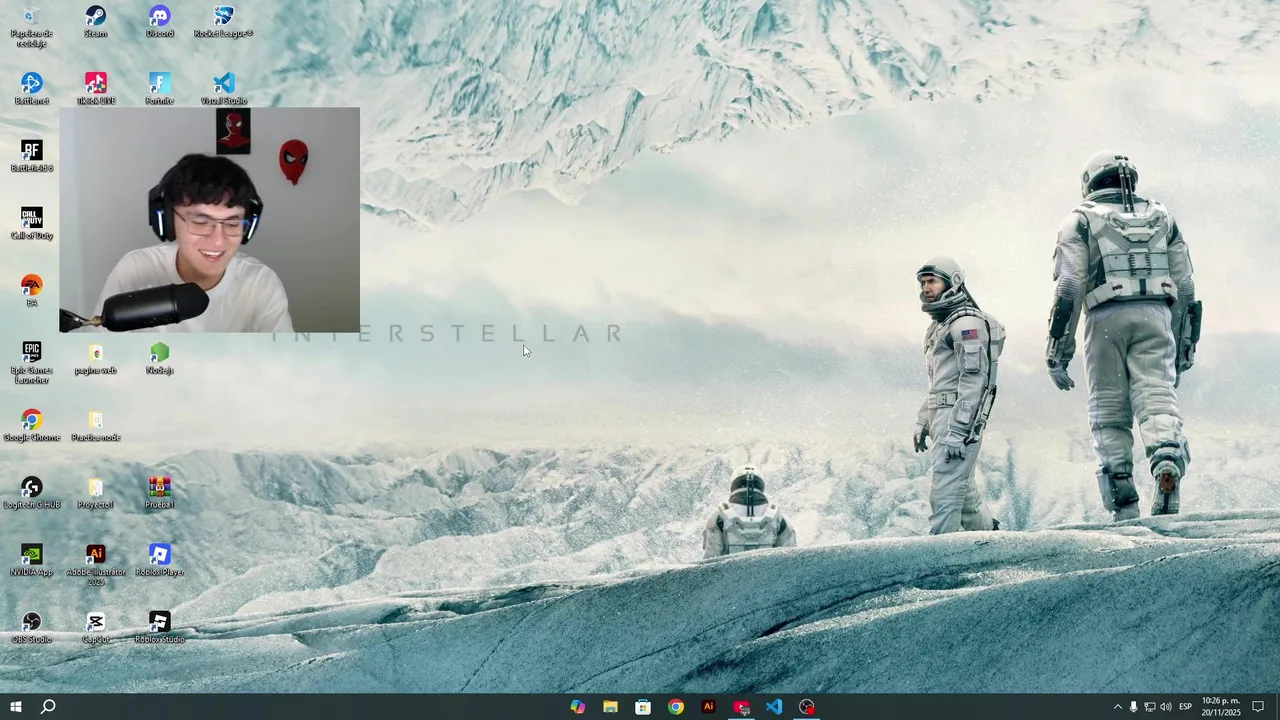This screenshot has height=720, width=1280.
Task: Click the webcam overlay video
Action: pos(209,220)
